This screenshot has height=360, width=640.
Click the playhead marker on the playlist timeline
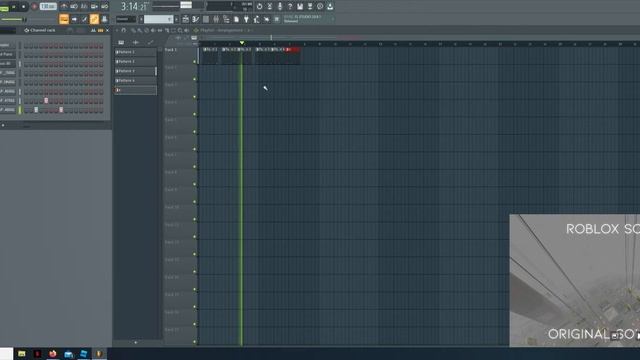tap(242, 43)
